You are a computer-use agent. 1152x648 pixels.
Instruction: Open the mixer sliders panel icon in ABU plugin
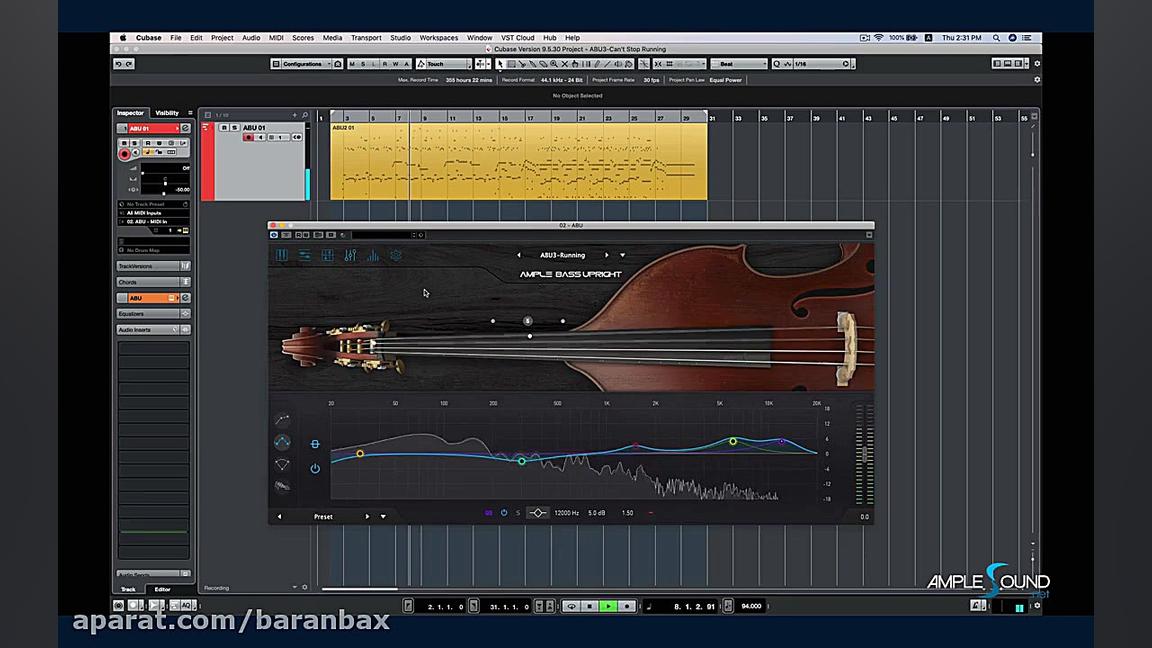pyautogui.click(x=350, y=256)
